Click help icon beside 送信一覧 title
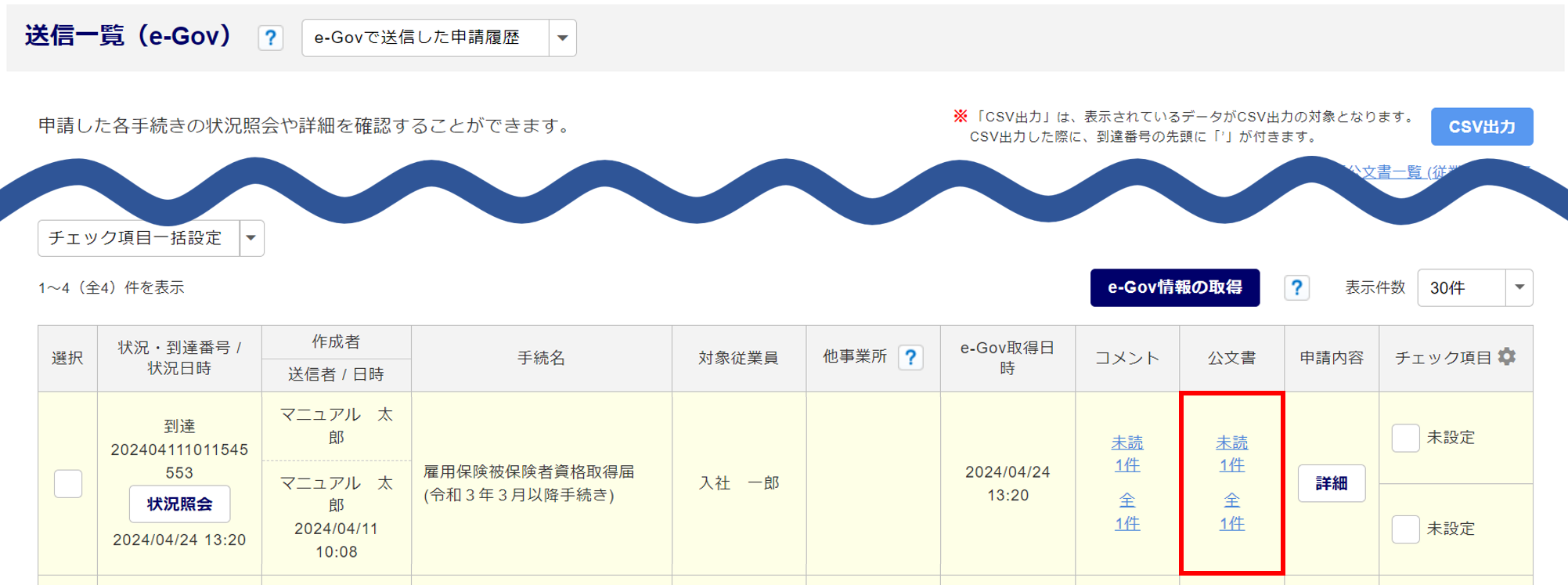This screenshot has width=1568, height=585. pos(270,38)
